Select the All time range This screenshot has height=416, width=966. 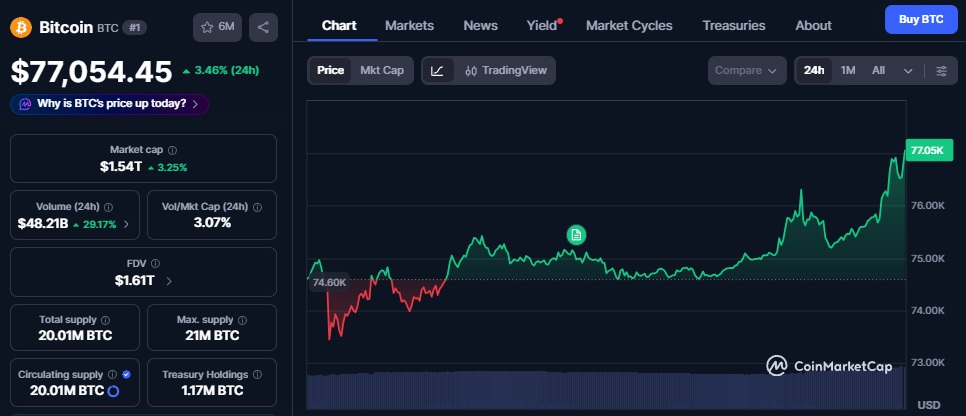click(x=879, y=70)
